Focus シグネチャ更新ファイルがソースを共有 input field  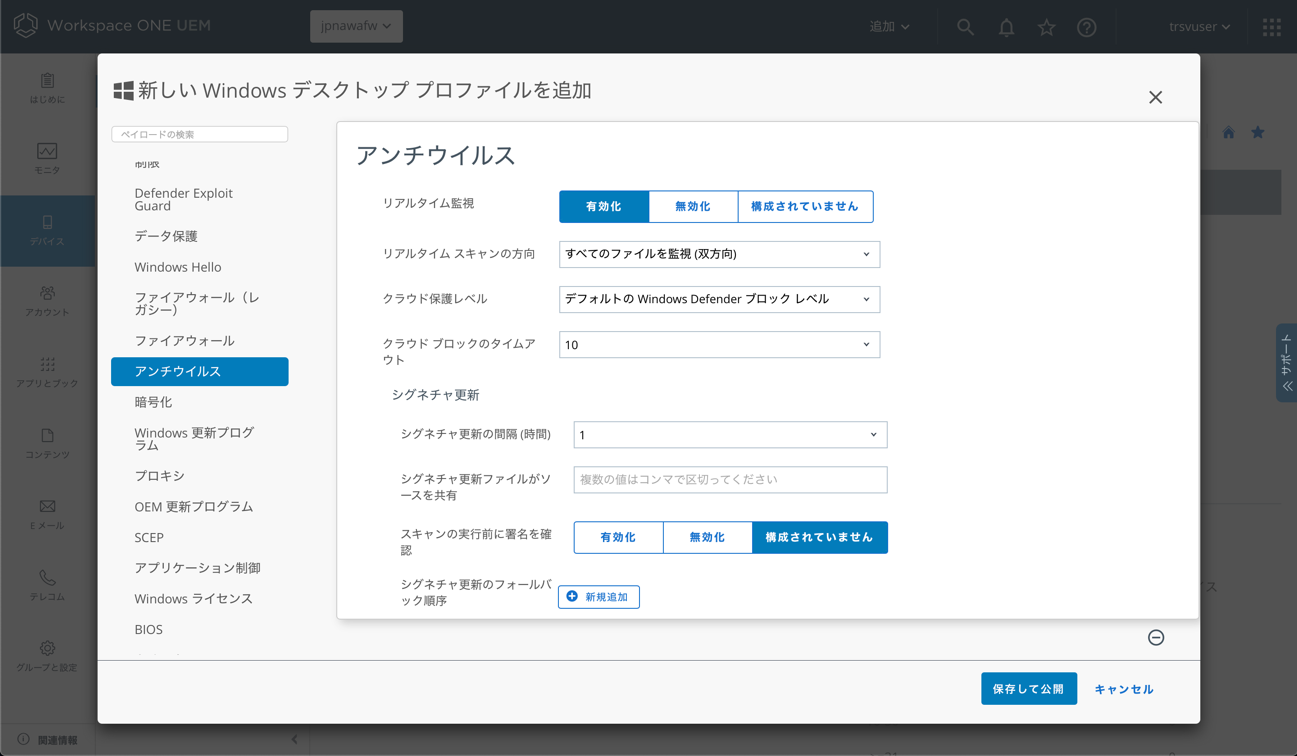click(x=730, y=480)
